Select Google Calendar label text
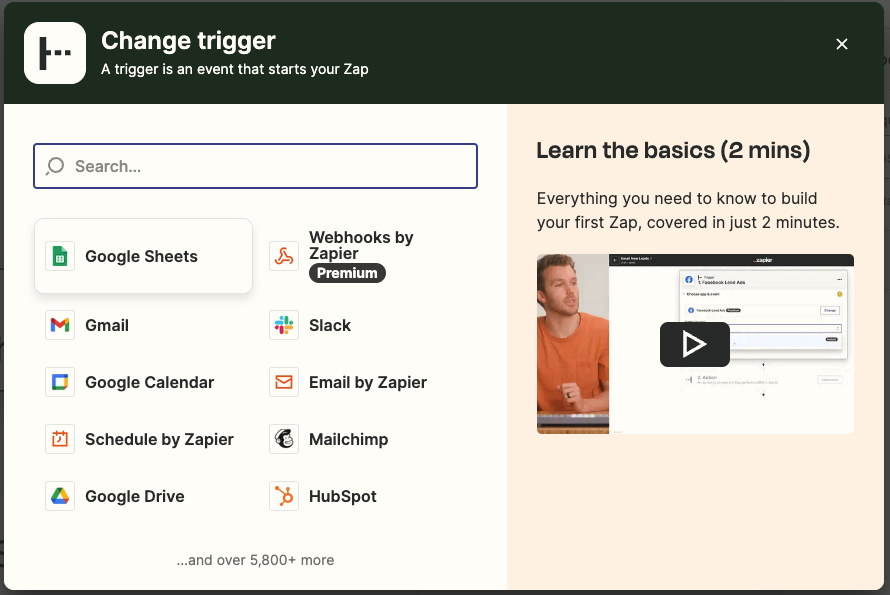890x595 pixels. (x=149, y=382)
